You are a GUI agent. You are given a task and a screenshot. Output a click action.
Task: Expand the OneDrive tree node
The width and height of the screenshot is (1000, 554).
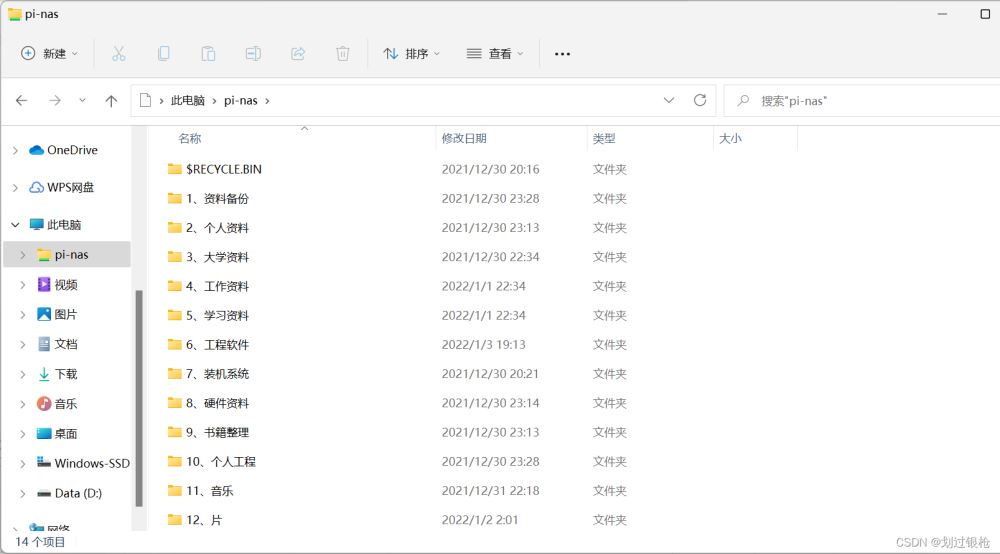tap(15, 151)
